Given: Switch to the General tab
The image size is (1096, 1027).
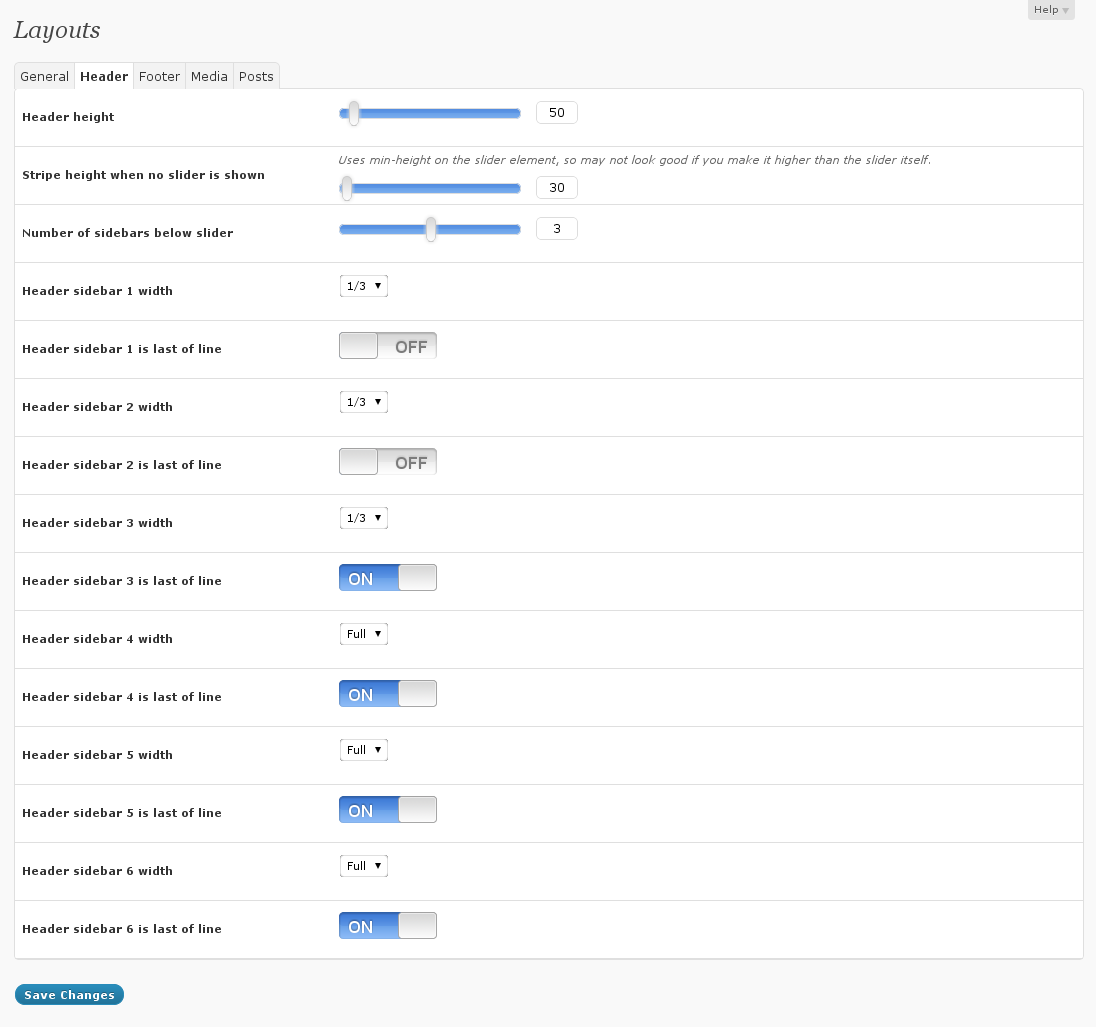Looking at the screenshot, I should coord(45,76).
